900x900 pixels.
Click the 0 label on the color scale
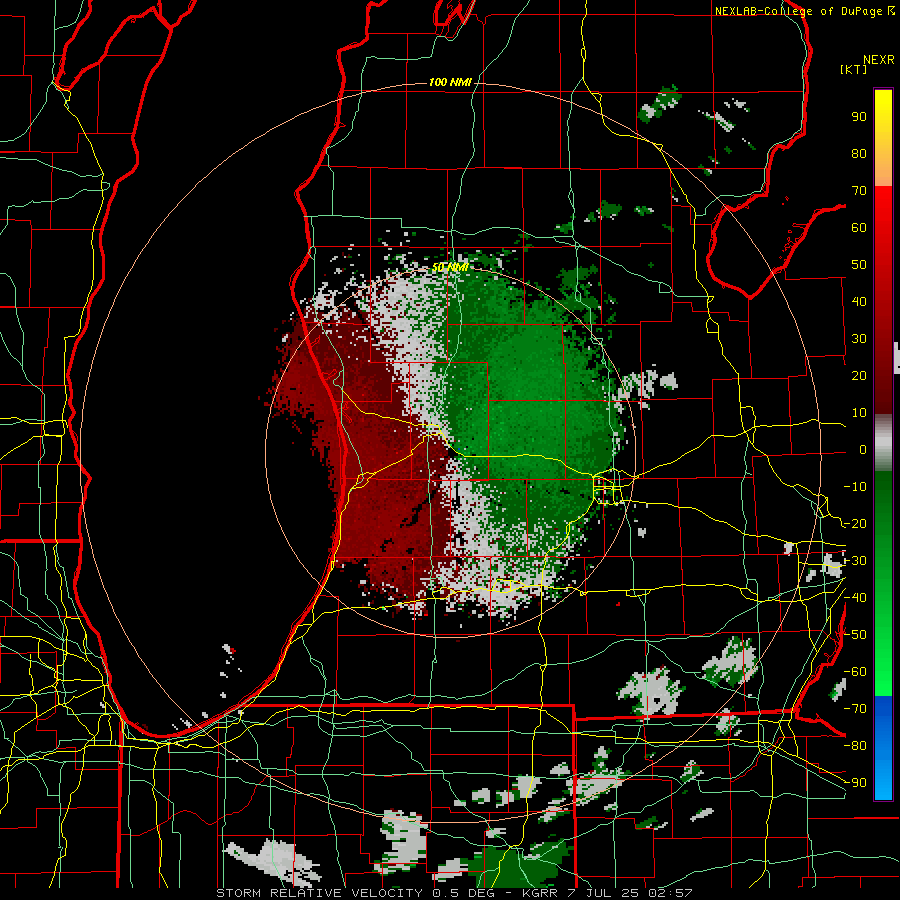pos(863,449)
